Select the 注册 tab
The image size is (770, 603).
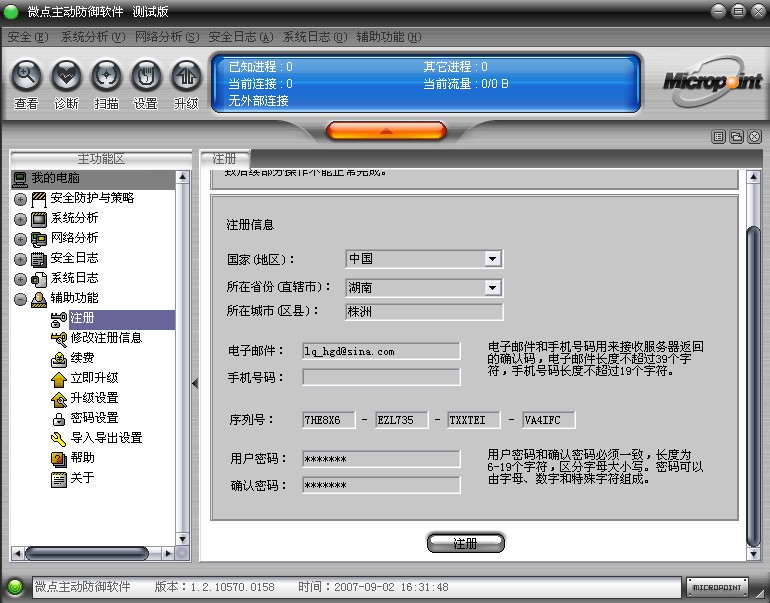click(x=225, y=159)
